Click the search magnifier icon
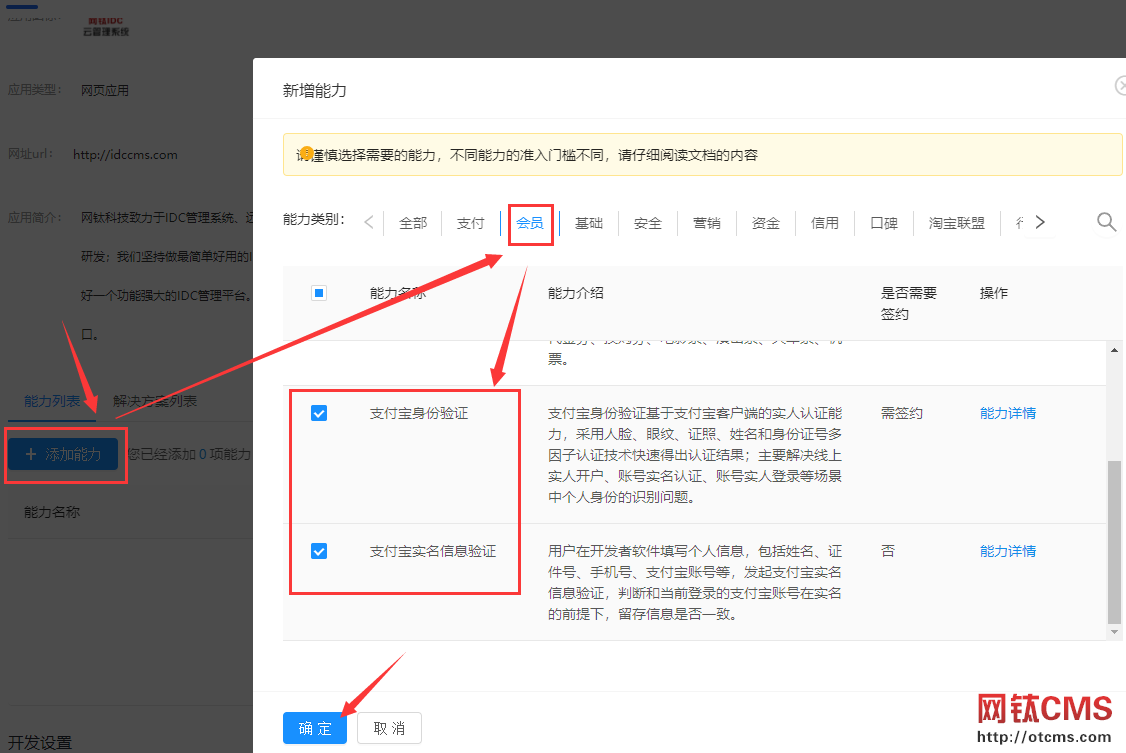Viewport: 1126px width, 753px height. tap(1106, 222)
